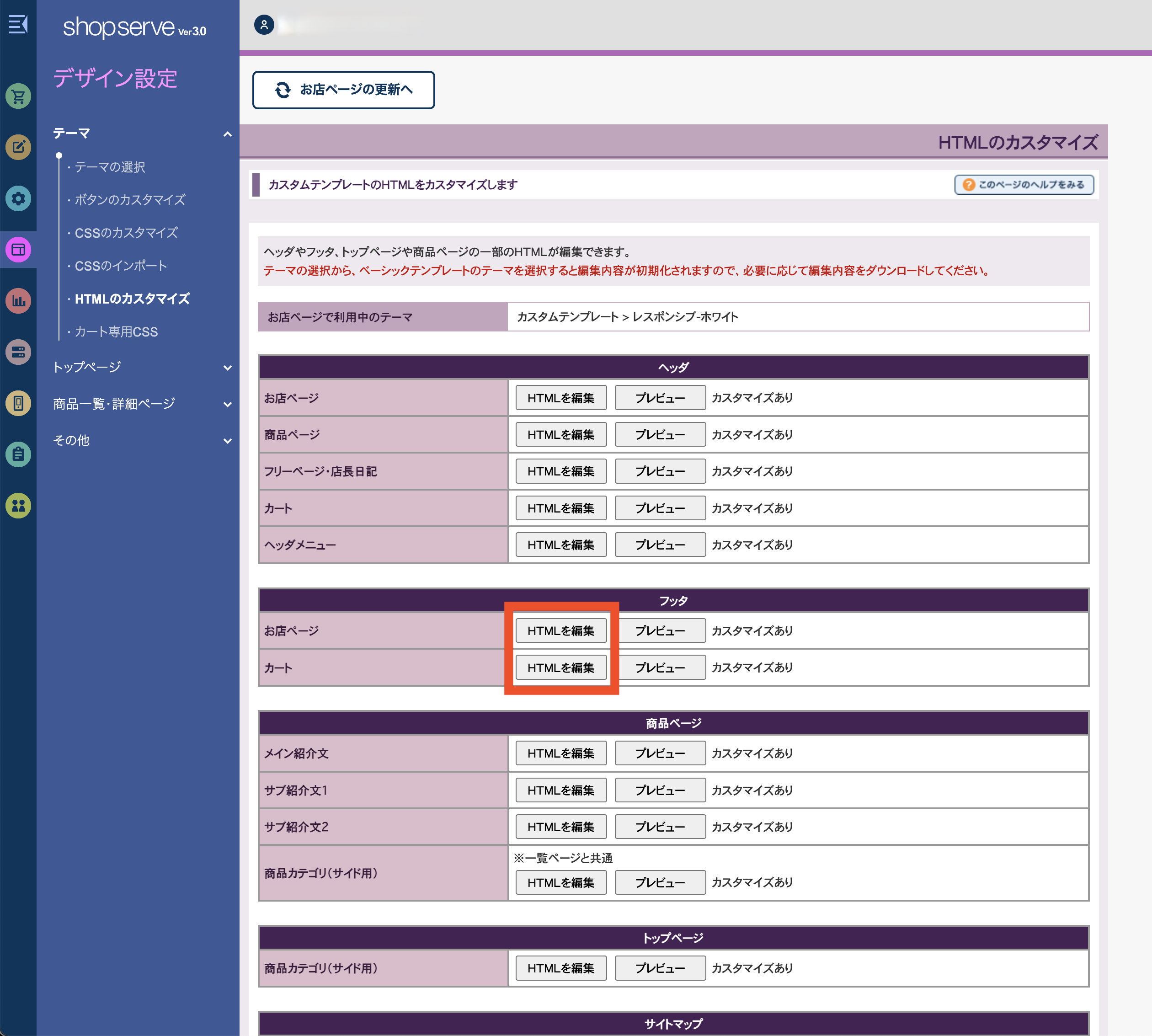The width and height of the screenshot is (1152, 1036).
Task: Collapse the テーマ menu section
Action: click(x=227, y=134)
